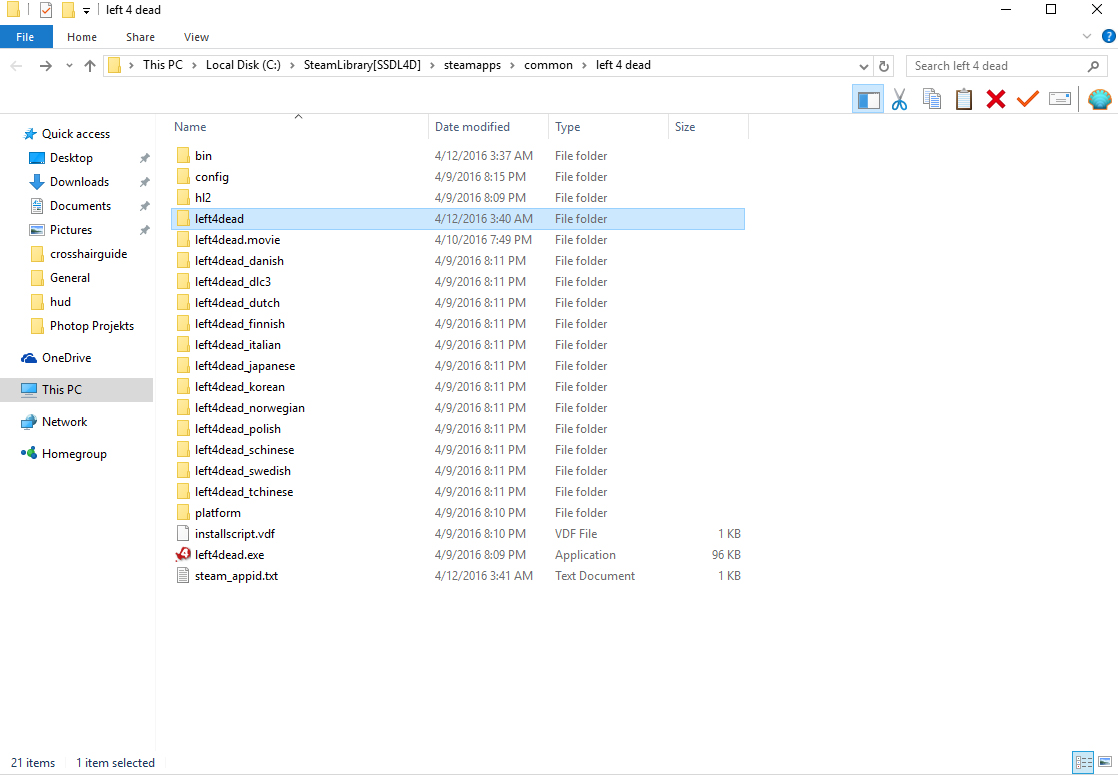The image size is (1118, 775).
Task: Click the Paste clipboard toolbar icon
Action: point(963,99)
